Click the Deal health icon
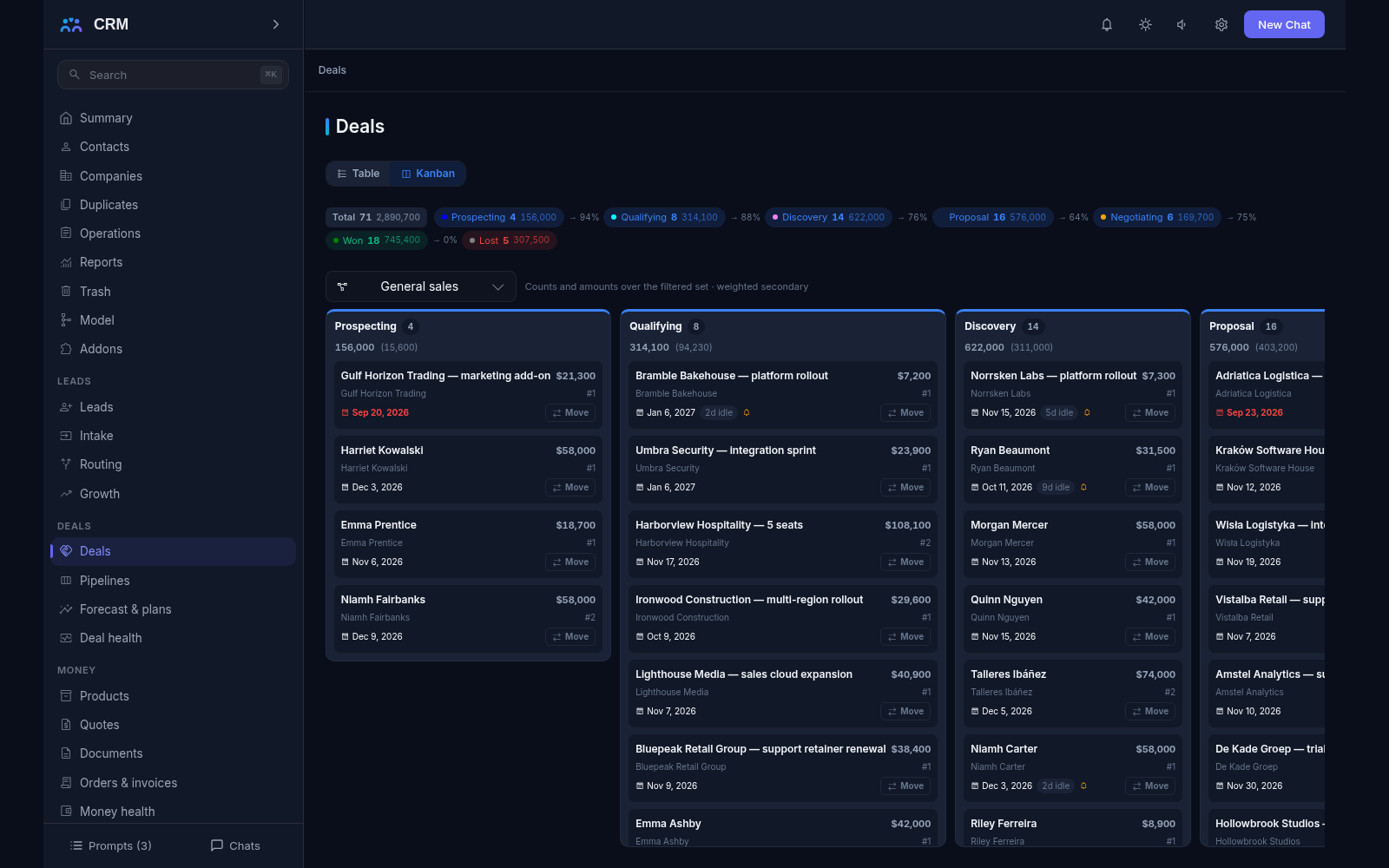This screenshot has width=1389, height=868. (x=66, y=638)
